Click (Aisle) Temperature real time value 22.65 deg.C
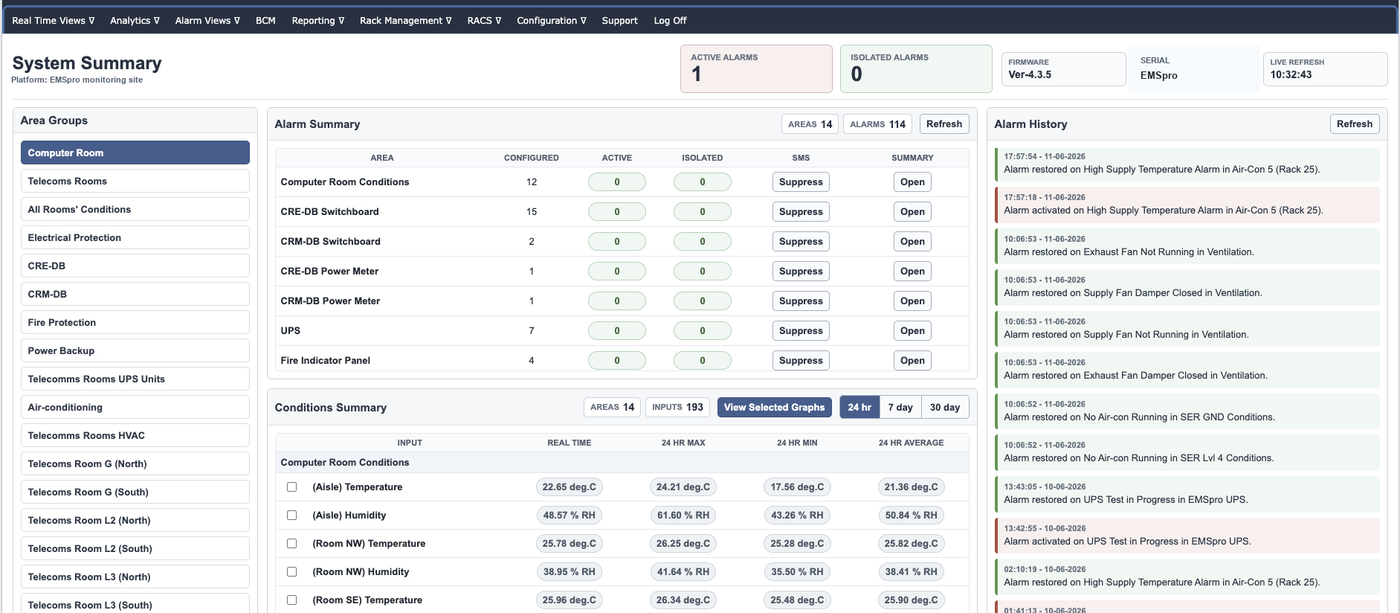This screenshot has width=1400, height=613. (568, 487)
